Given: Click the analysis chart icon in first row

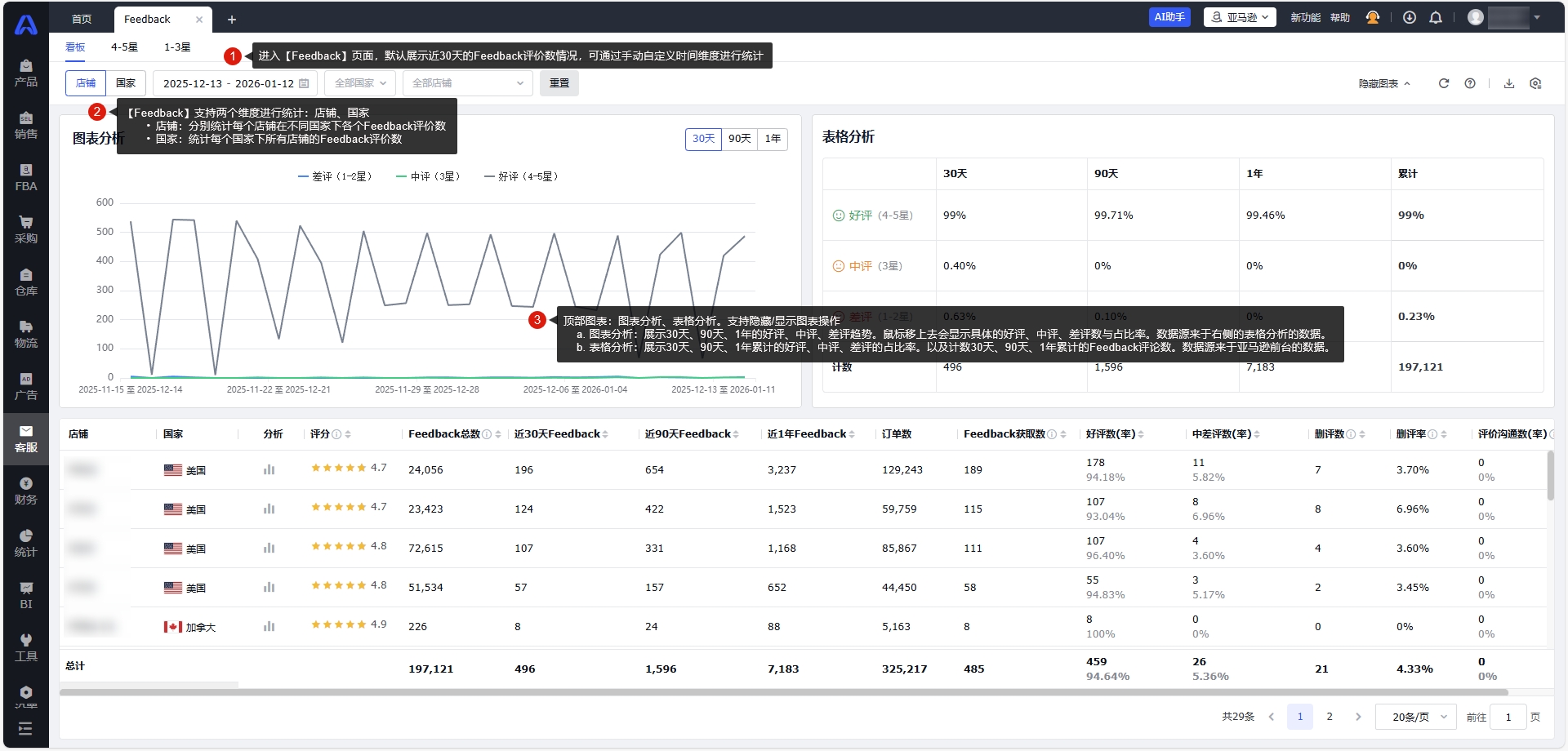Looking at the screenshot, I should pyautogui.click(x=269, y=469).
